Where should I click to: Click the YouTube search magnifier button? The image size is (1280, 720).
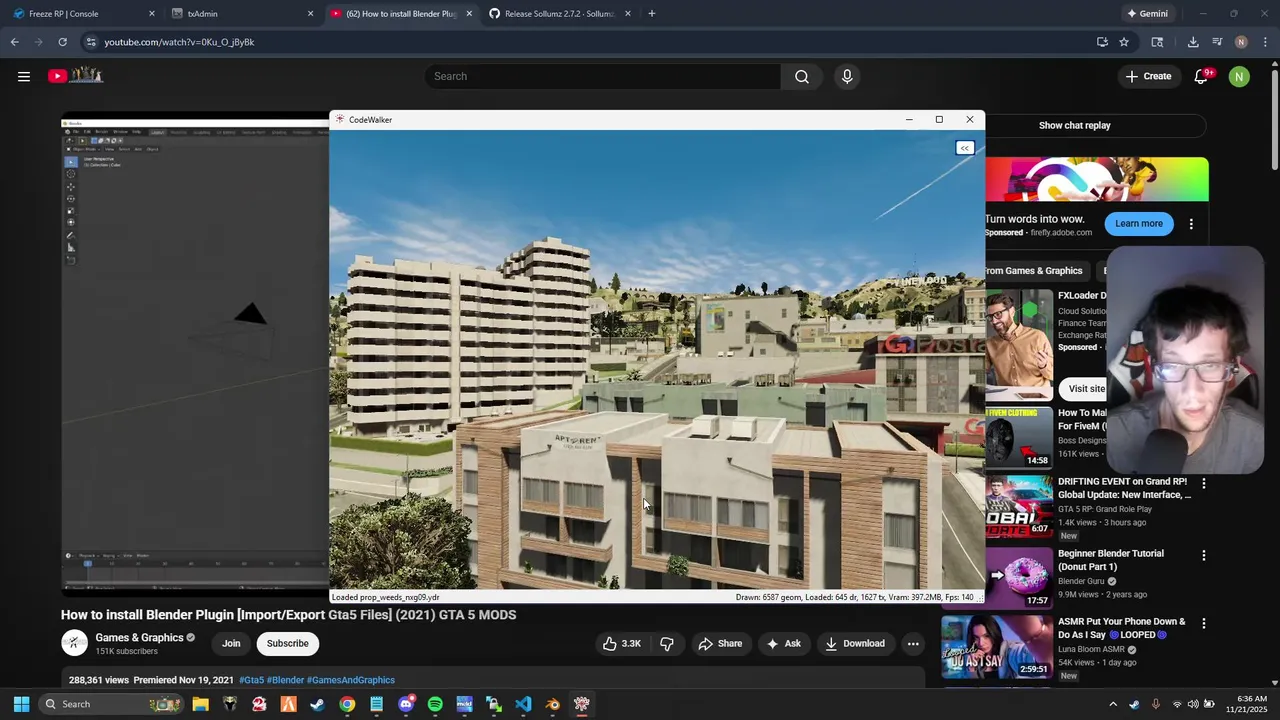[802, 76]
